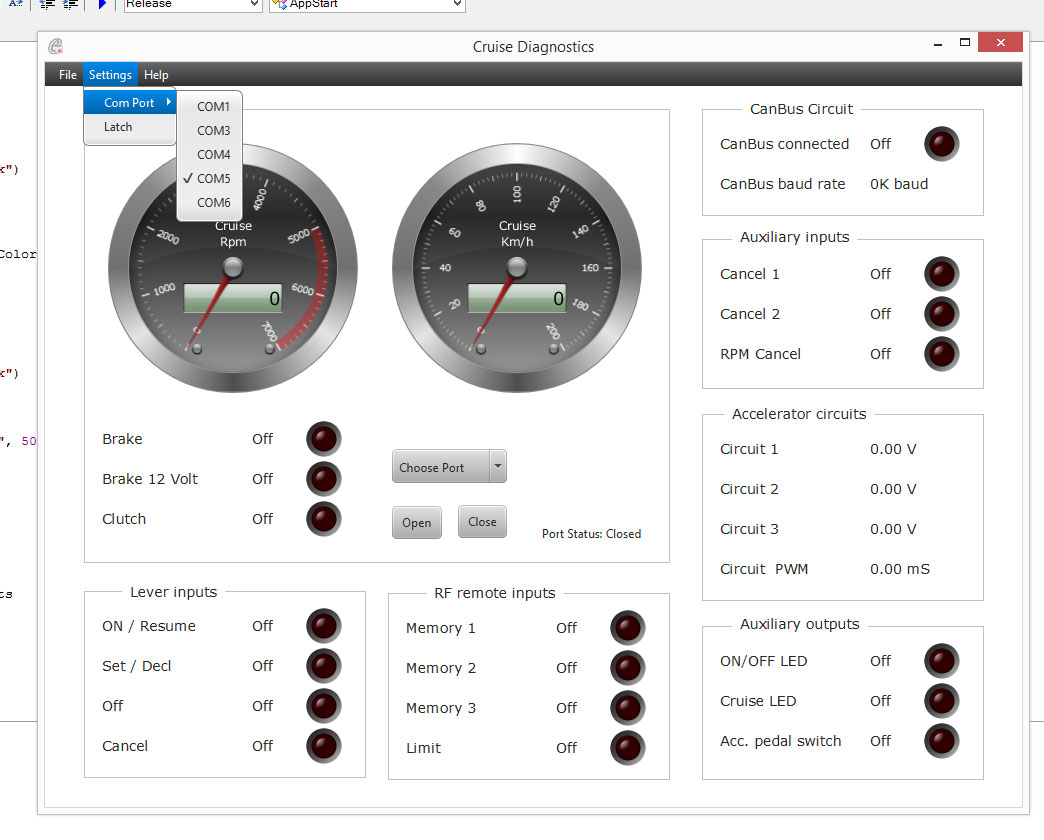
Task: Click the Close port button
Action: [482, 522]
